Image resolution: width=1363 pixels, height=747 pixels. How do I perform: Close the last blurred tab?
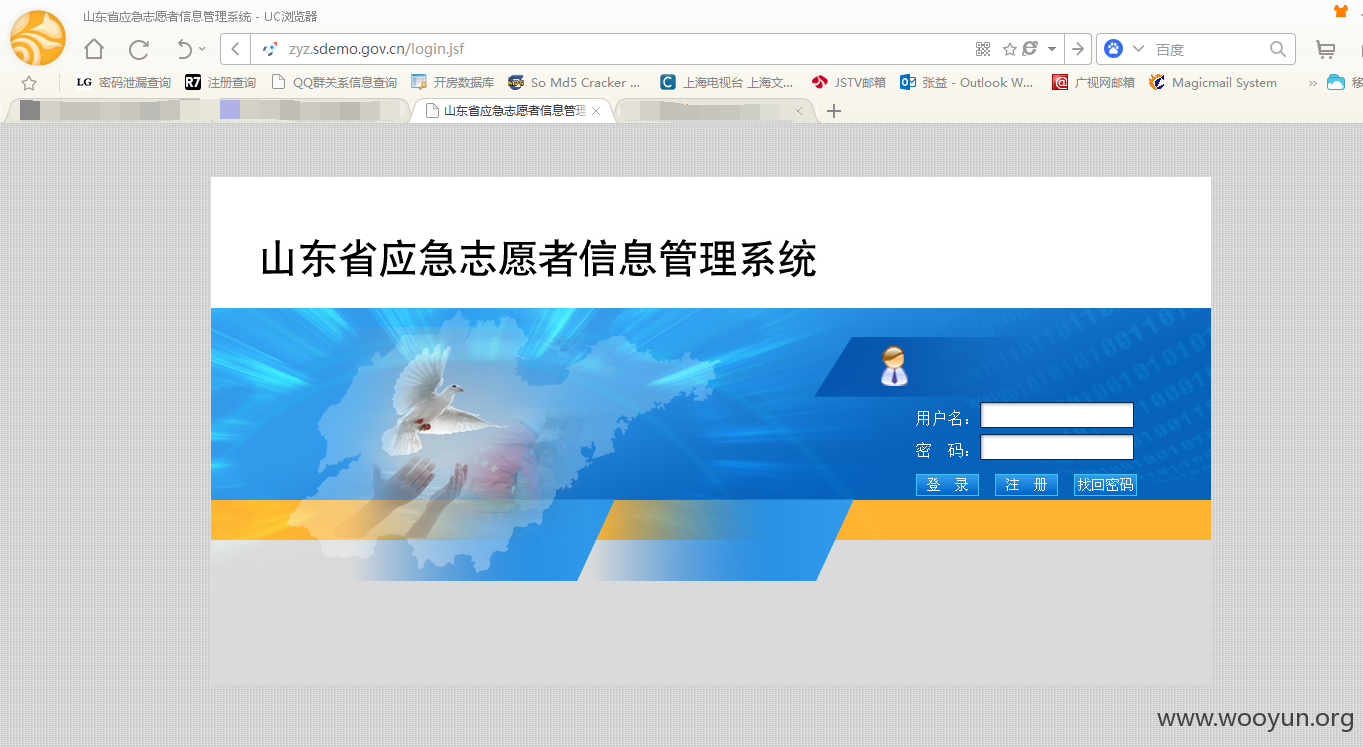click(x=799, y=111)
